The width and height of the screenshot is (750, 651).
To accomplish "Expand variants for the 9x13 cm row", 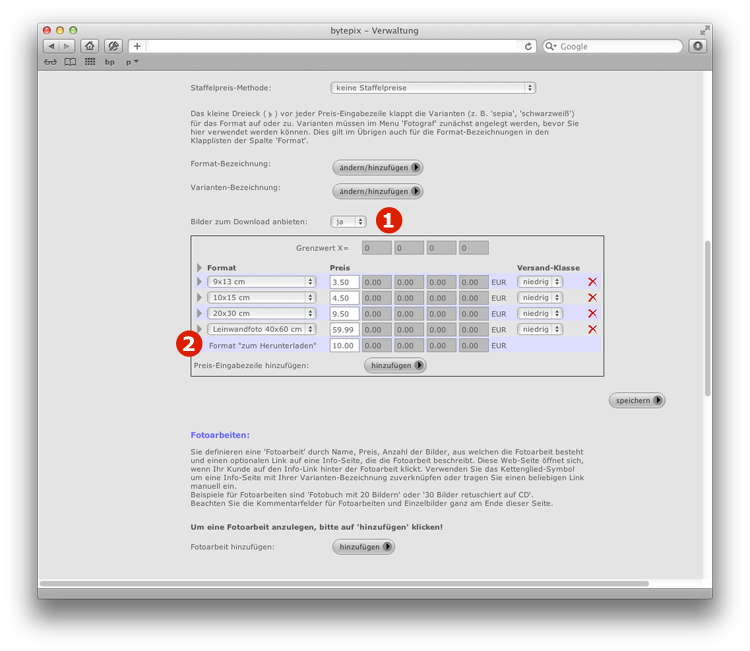I will pyautogui.click(x=199, y=282).
